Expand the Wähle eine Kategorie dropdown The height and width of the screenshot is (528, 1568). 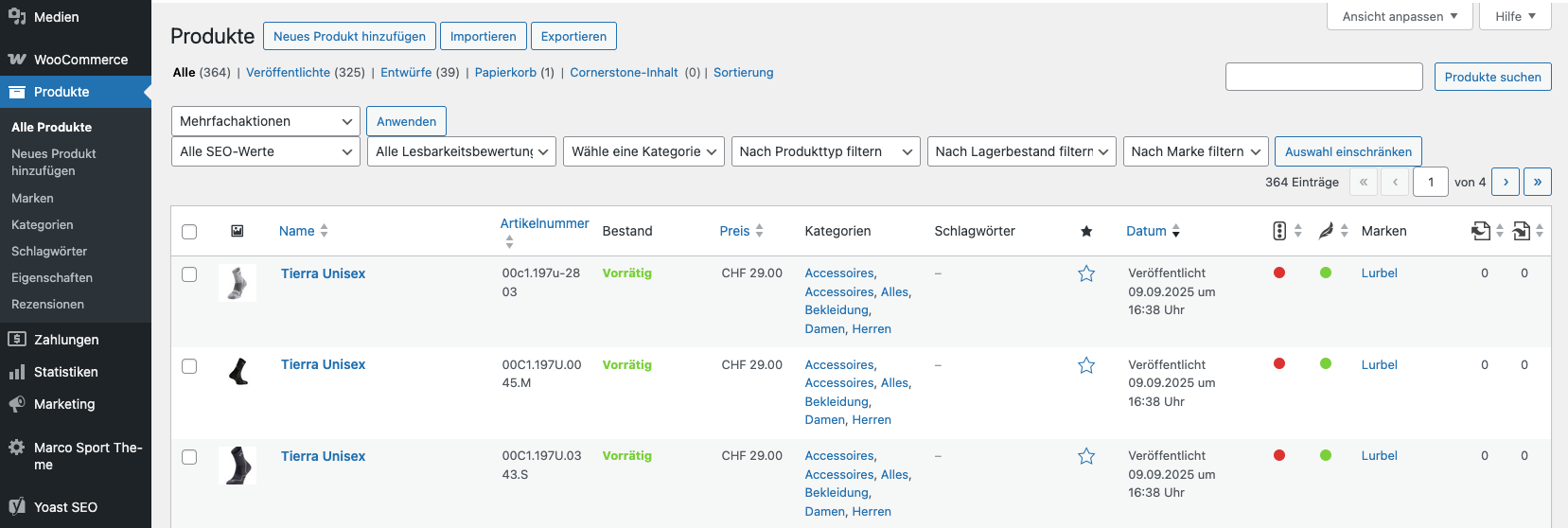643,151
